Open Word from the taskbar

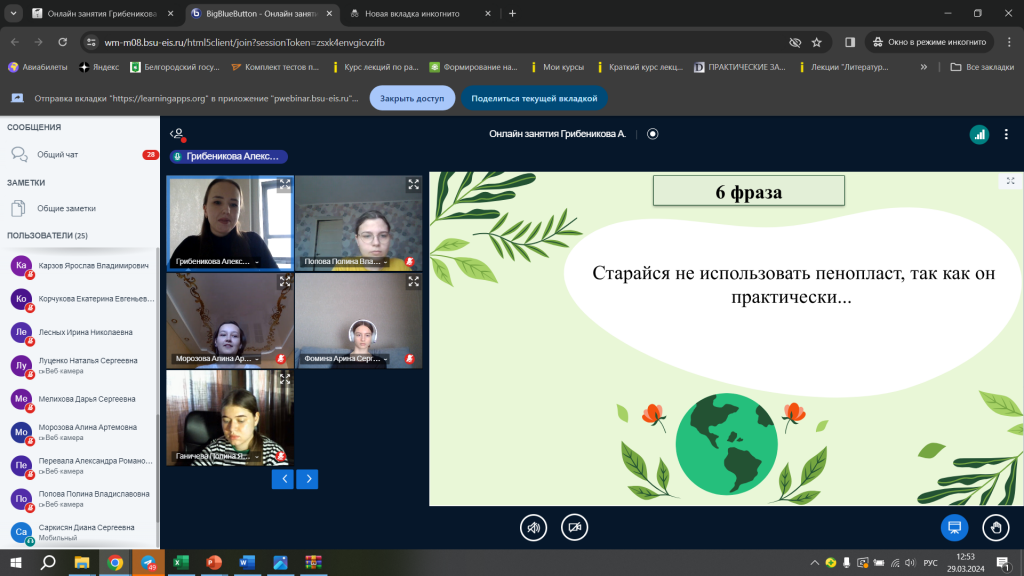(247, 562)
